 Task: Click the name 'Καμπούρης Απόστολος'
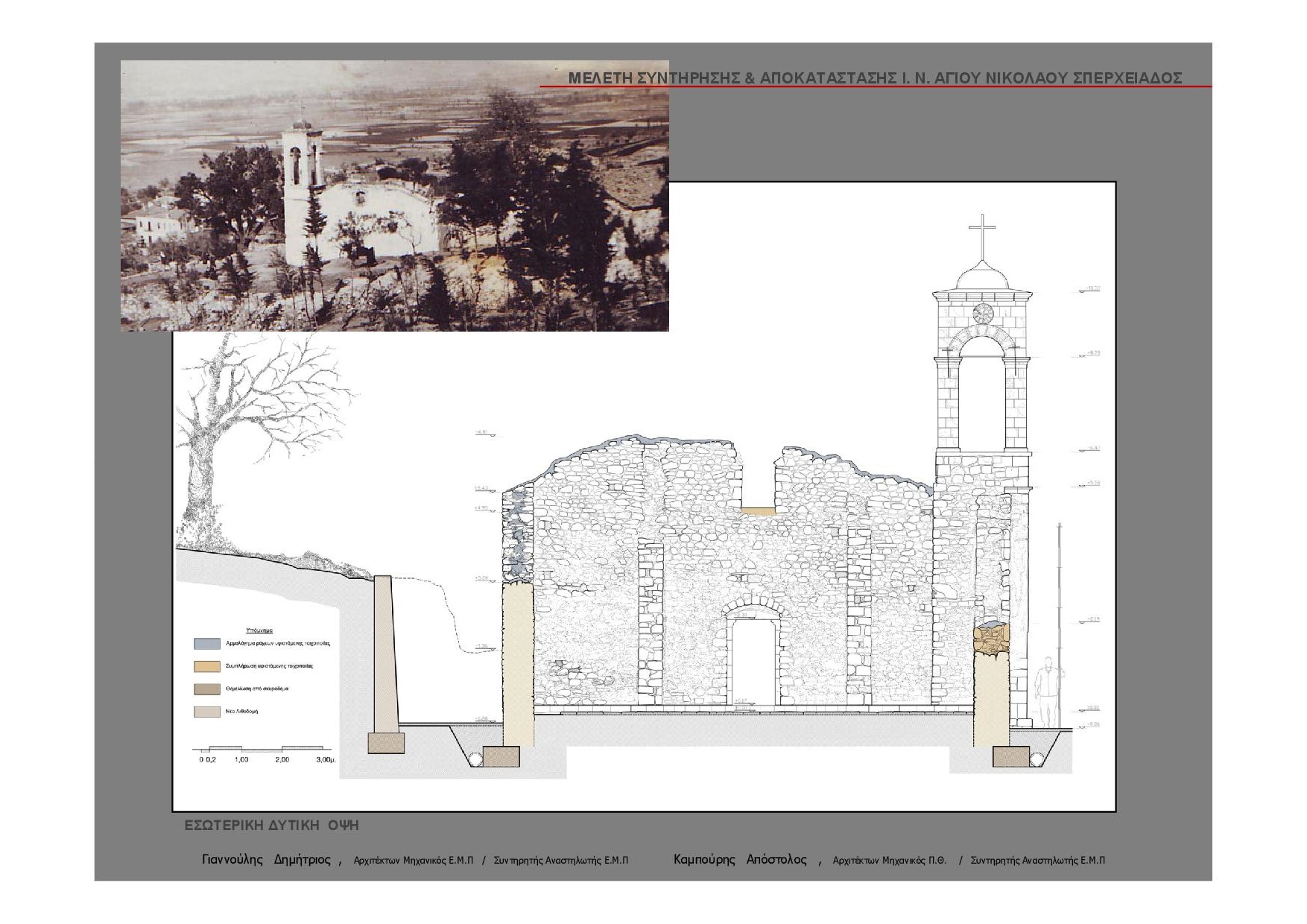coord(740,860)
